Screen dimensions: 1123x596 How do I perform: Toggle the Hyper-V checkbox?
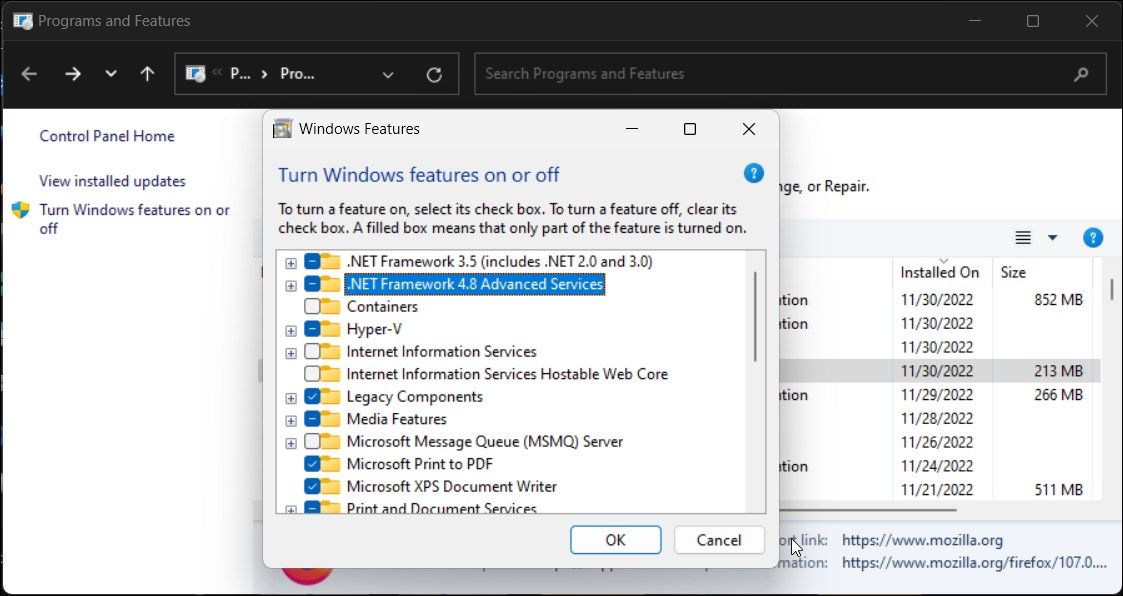click(x=312, y=330)
